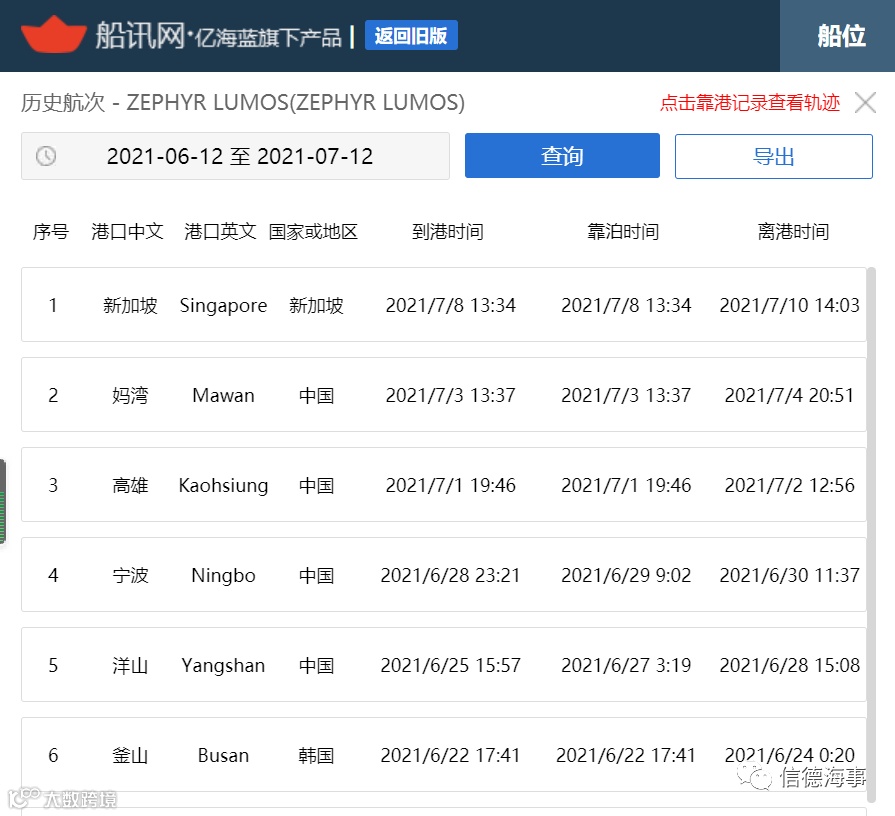
Task: Click the 港口中文 column header
Action: point(127,232)
